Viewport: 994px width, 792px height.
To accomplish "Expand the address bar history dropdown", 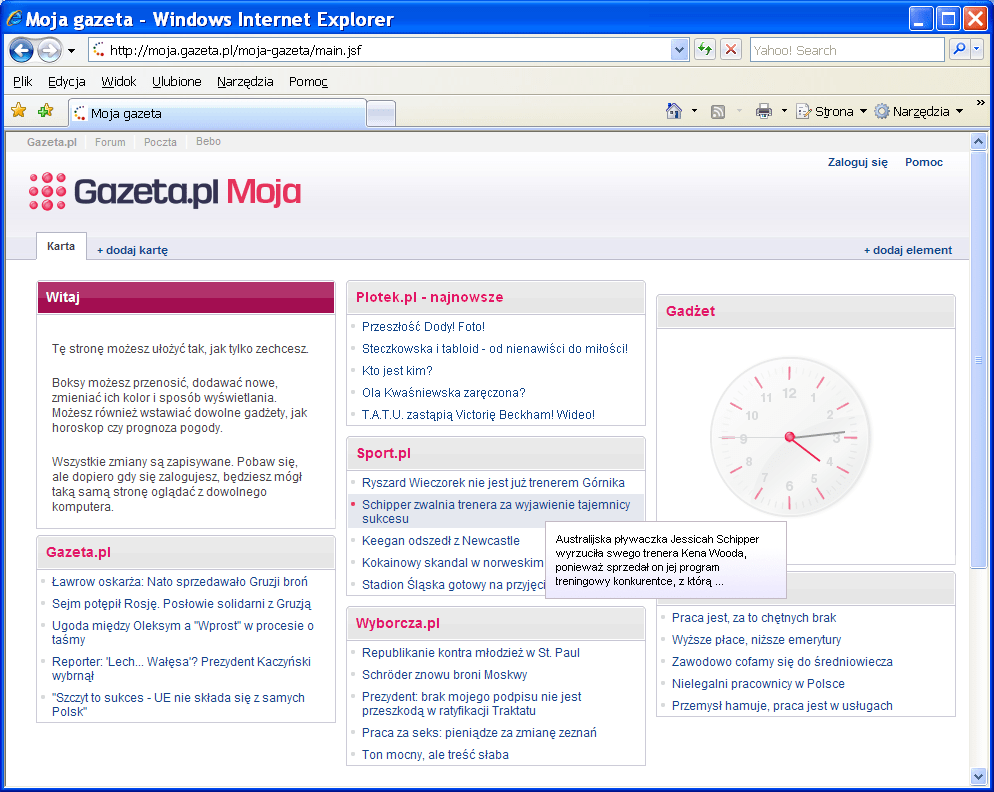I will point(680,50).
